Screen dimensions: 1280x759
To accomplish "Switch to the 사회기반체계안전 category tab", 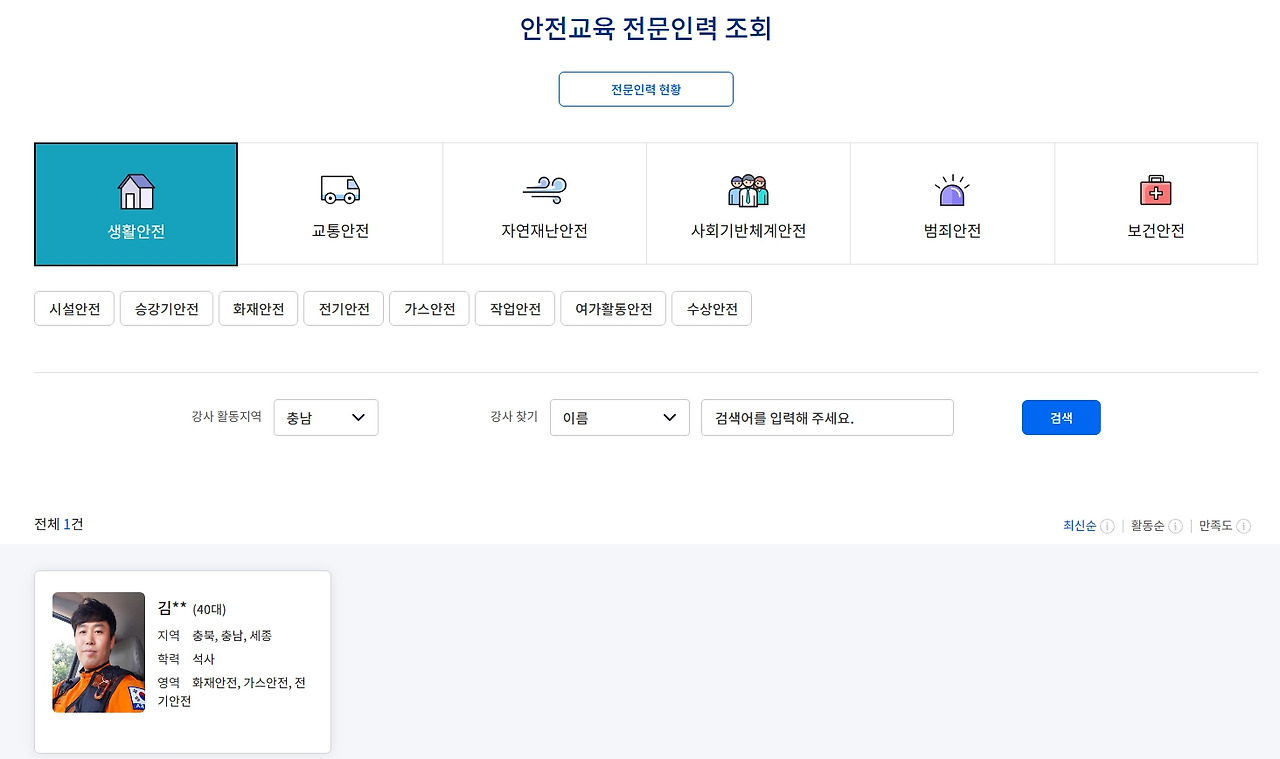I will point(748,204).
